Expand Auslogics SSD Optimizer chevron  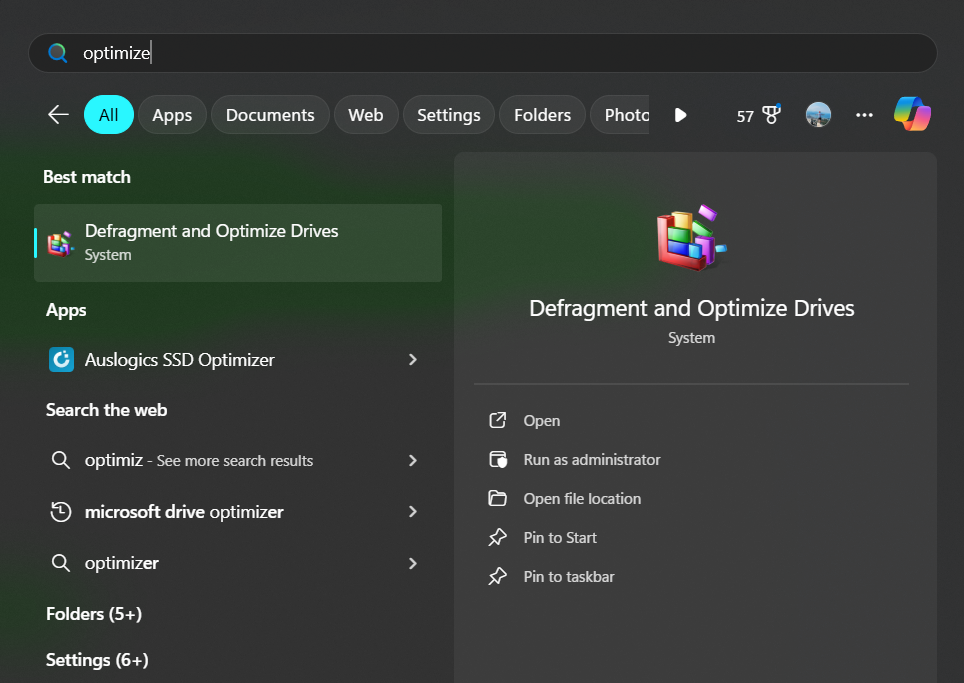413,360
